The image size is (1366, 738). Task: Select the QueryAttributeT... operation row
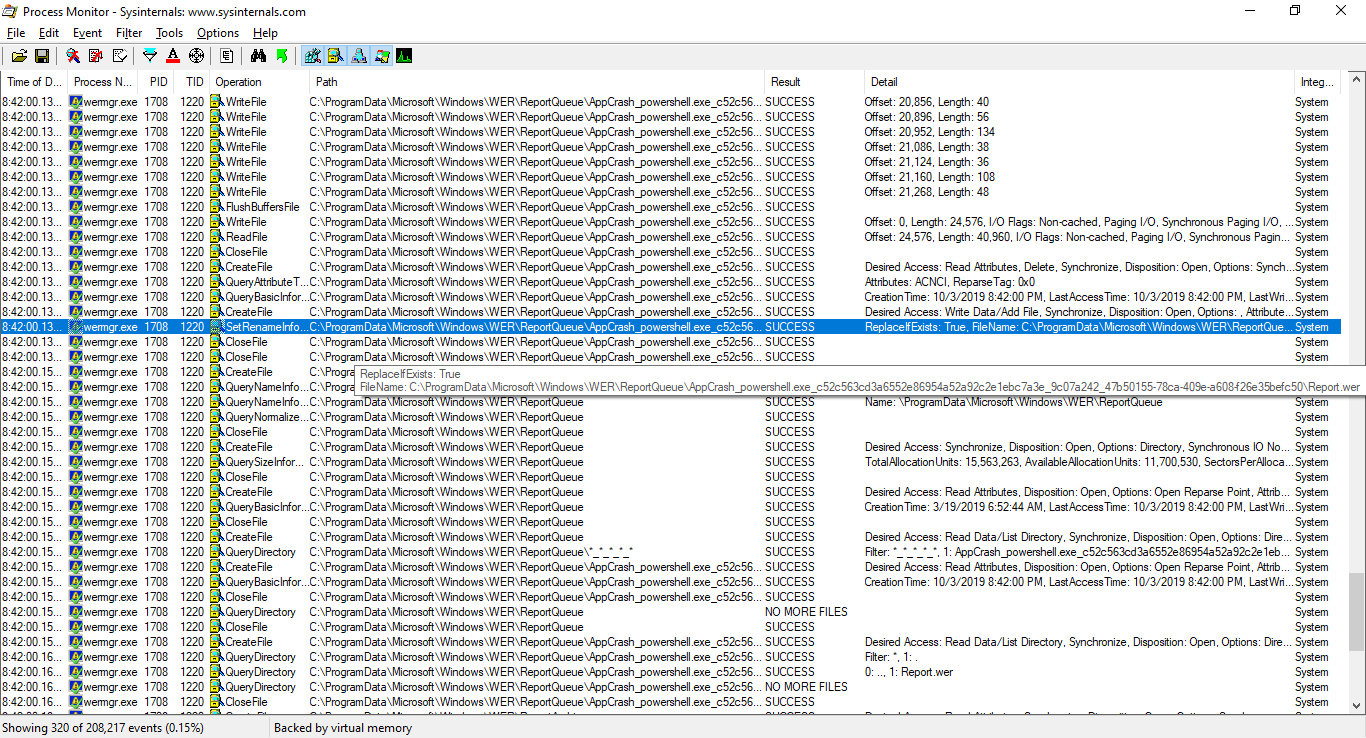[x=670, y=282]
